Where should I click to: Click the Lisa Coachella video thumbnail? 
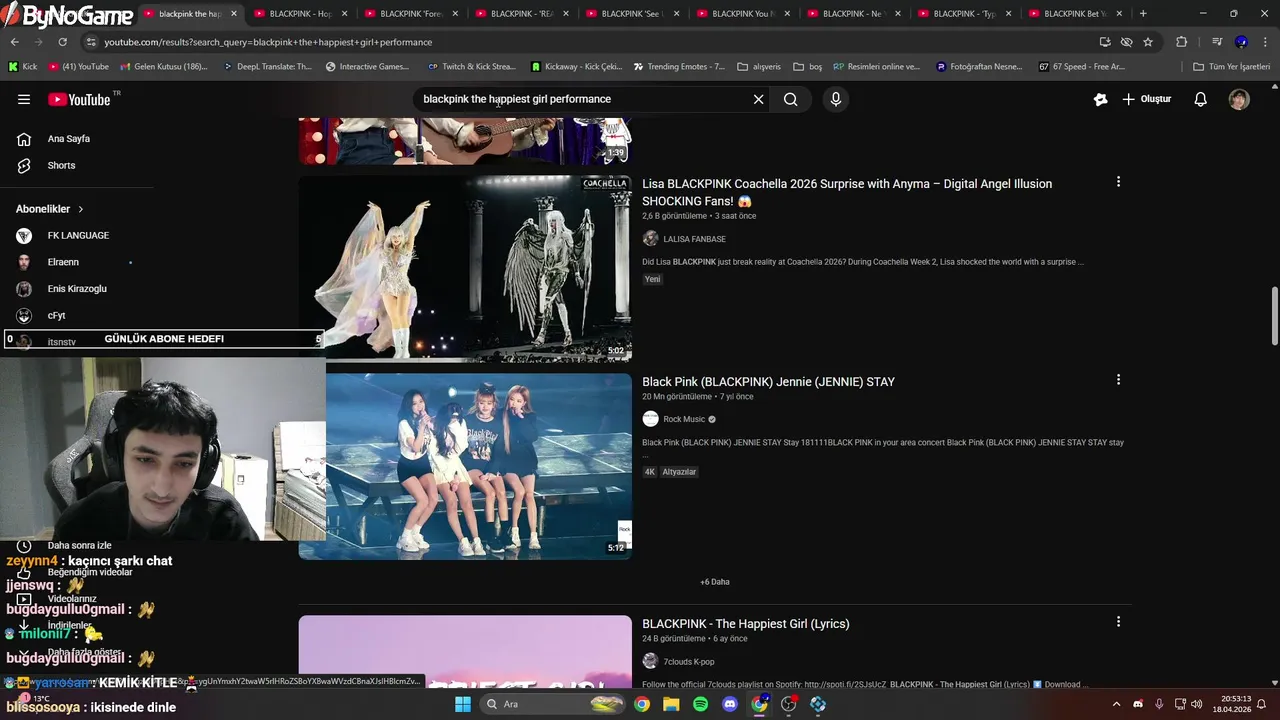click(x=465, y=268)
